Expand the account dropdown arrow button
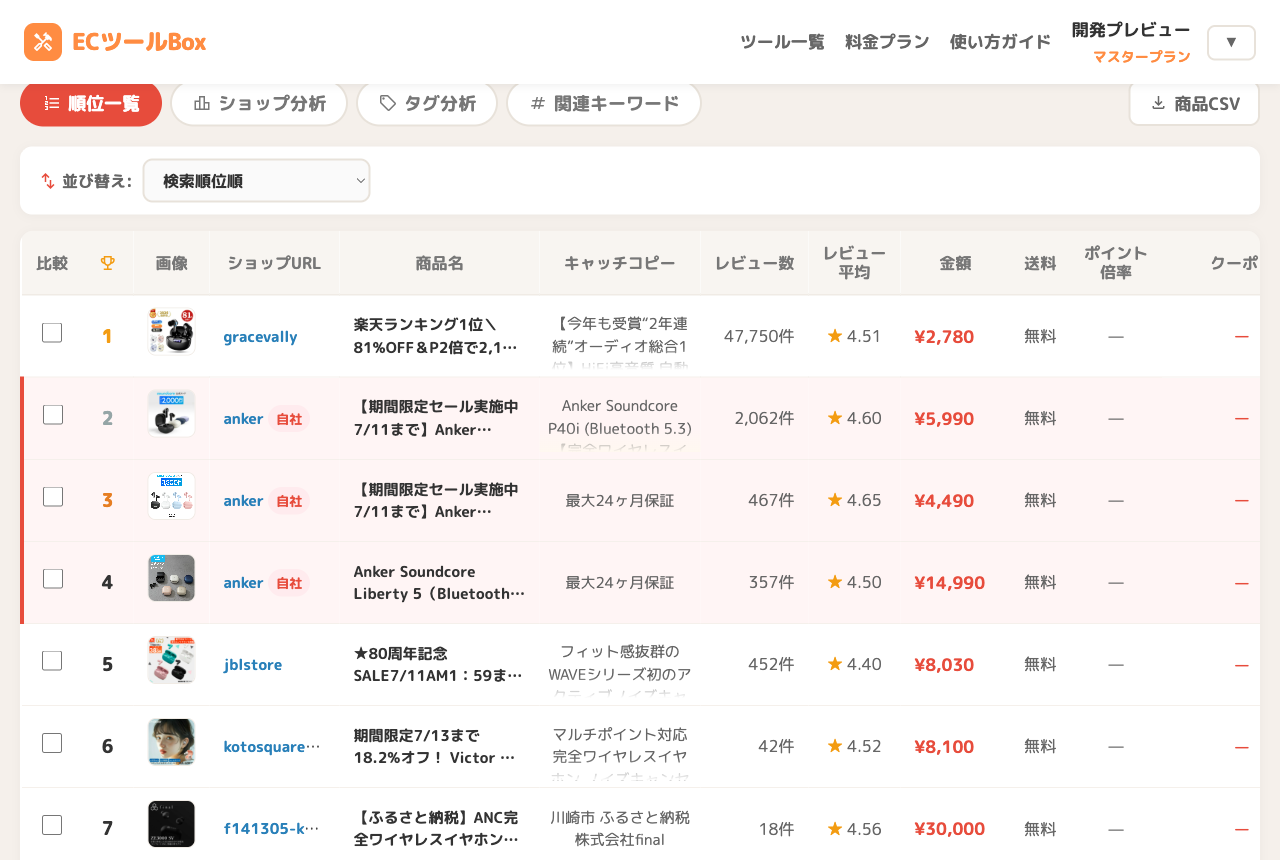1280x860 pixels. 1231,42
